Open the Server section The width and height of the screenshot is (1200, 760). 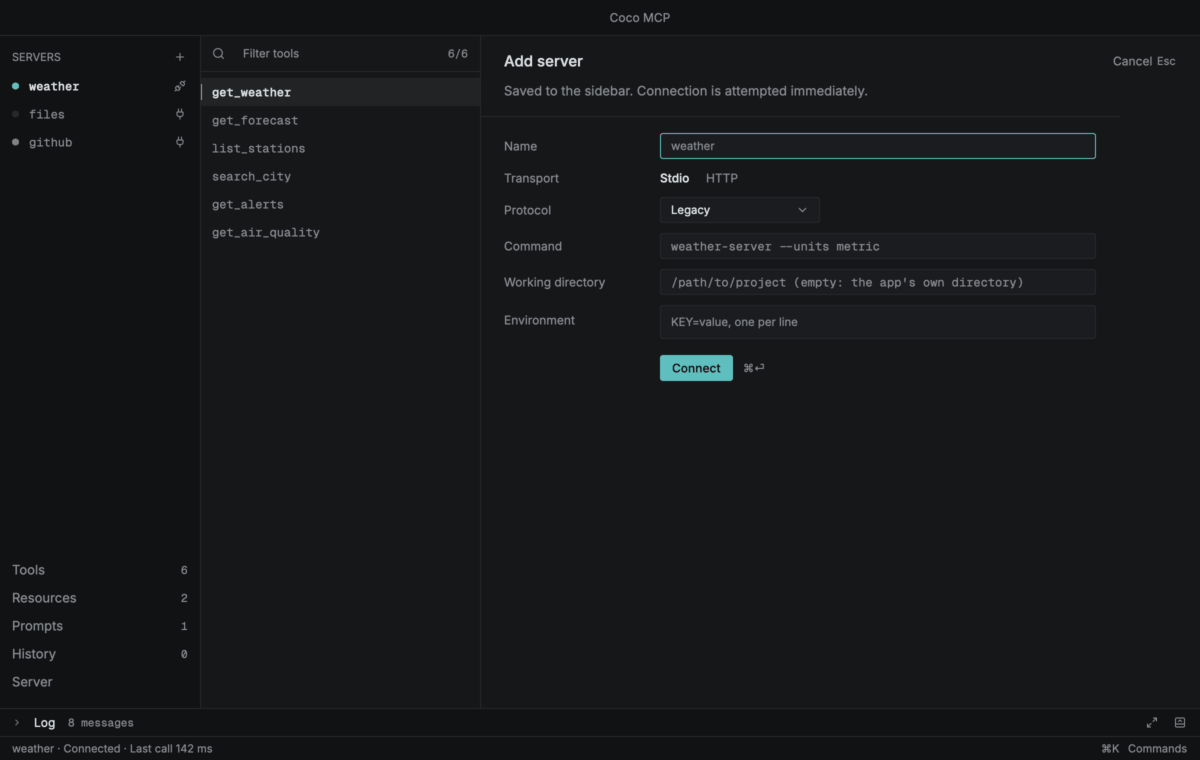point(100,682)
